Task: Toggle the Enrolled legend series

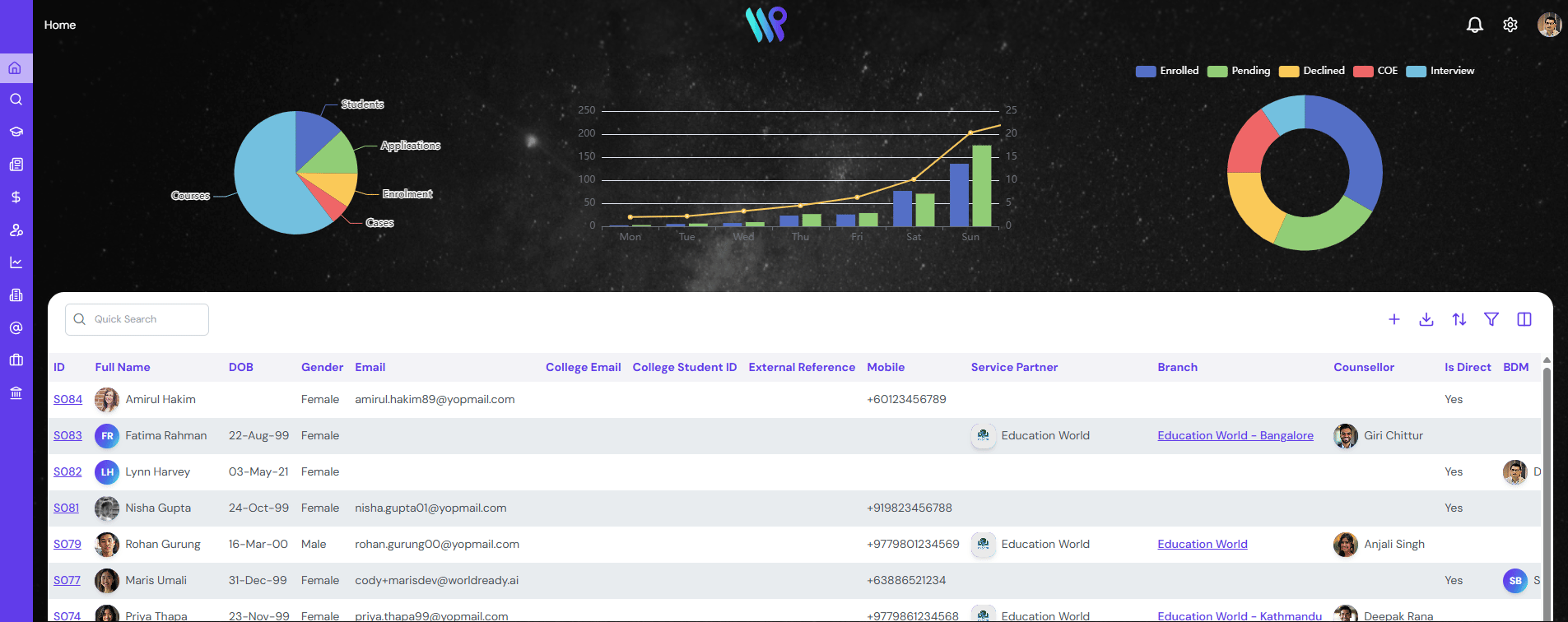Action: [x=1167, y=71]
